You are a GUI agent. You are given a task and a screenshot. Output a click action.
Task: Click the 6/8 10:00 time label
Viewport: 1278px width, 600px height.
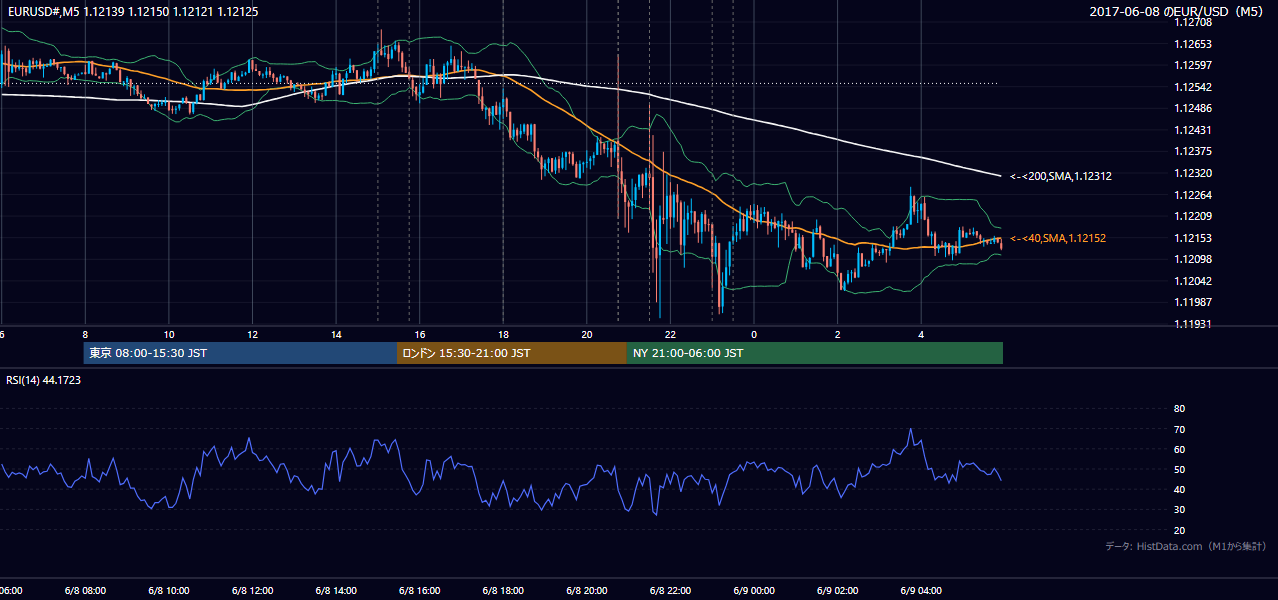168,590
